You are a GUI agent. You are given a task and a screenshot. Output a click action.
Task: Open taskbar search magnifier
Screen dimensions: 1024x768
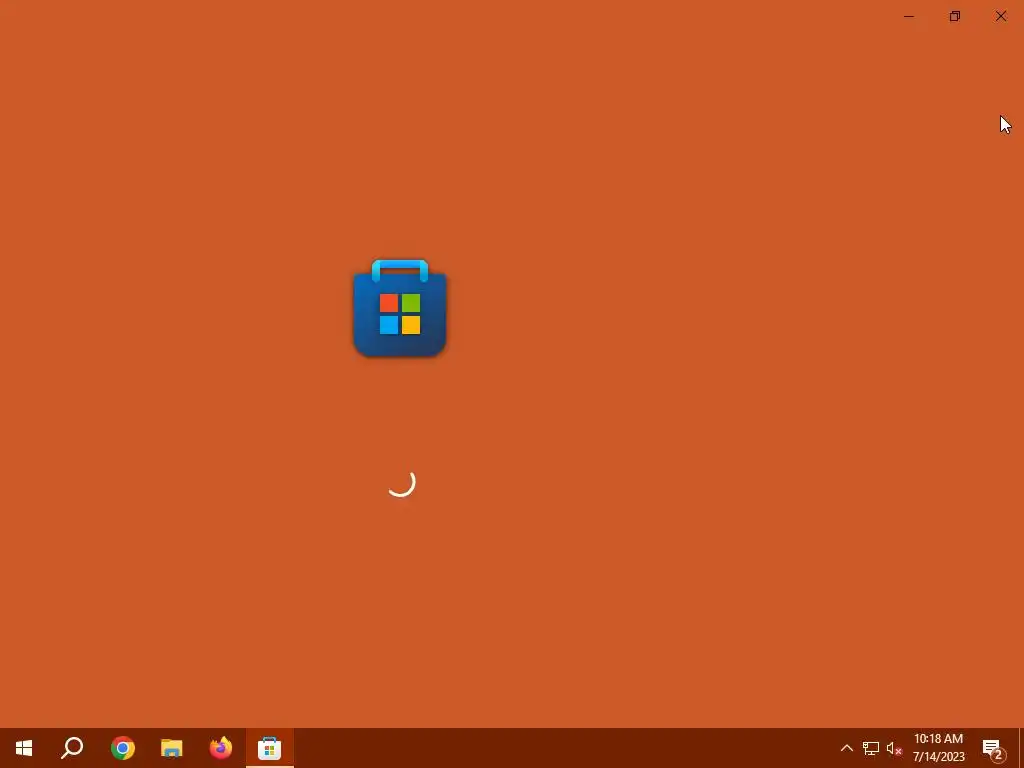tap(72, 748)
